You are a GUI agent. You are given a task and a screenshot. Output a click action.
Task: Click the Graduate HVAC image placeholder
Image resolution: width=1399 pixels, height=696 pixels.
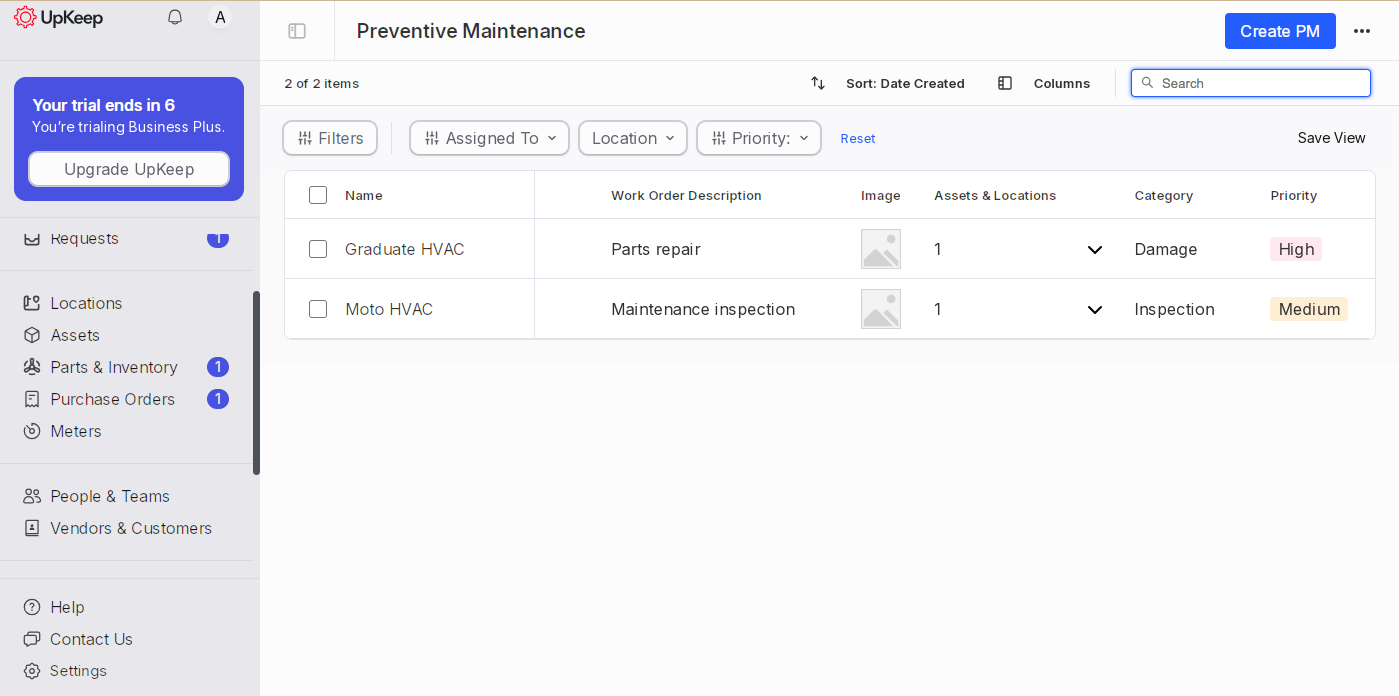pos(880,249)
